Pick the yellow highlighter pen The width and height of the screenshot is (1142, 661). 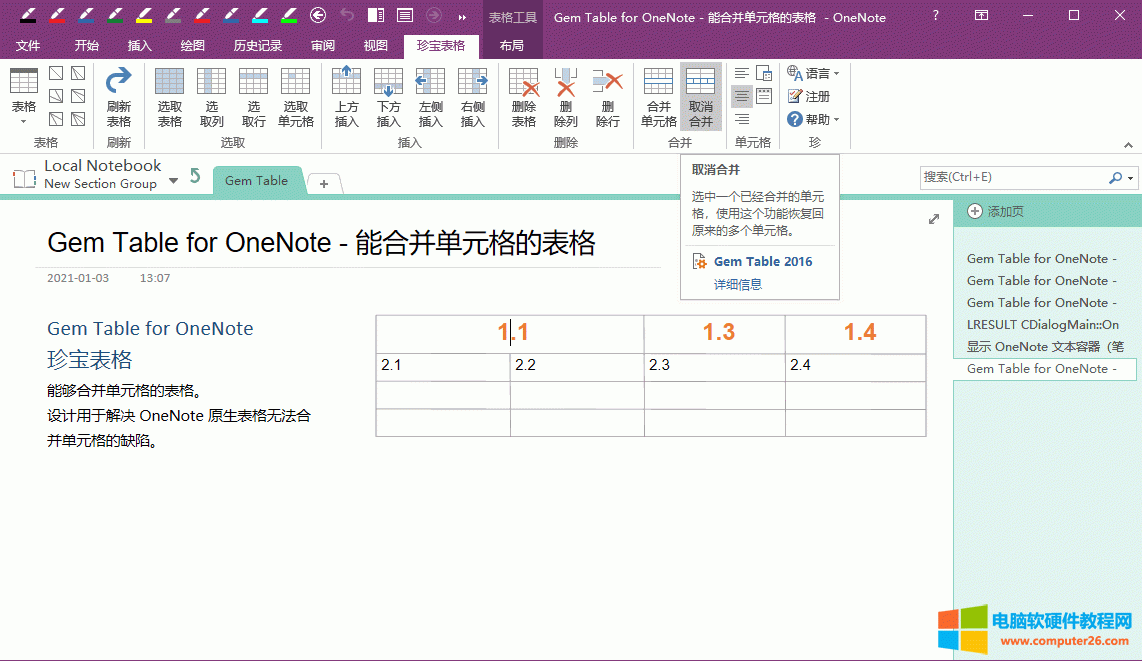tap(144, 16)
